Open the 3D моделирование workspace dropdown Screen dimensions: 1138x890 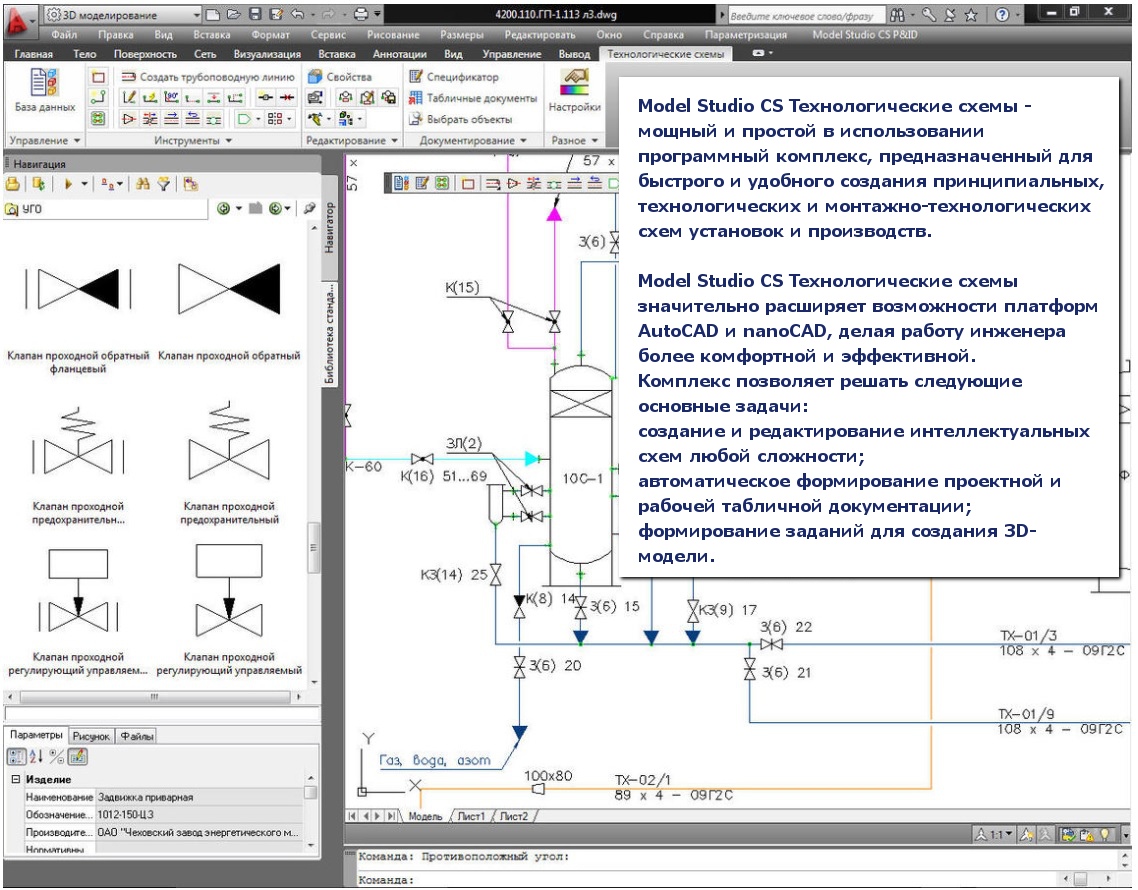(x=123, y=15)
